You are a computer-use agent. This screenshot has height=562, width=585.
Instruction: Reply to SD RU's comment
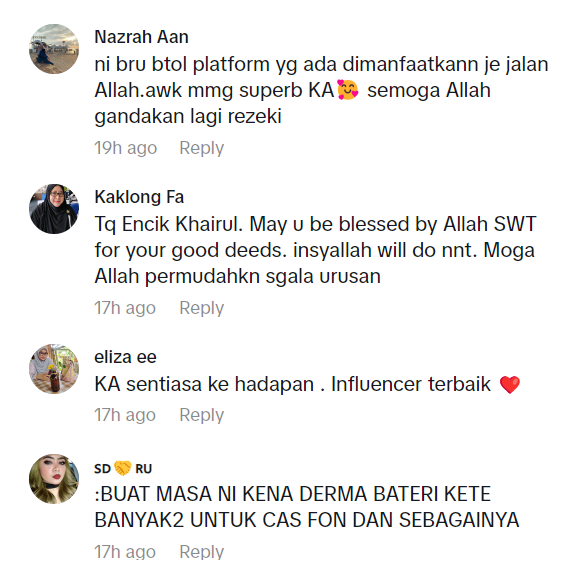click(201, 552)
